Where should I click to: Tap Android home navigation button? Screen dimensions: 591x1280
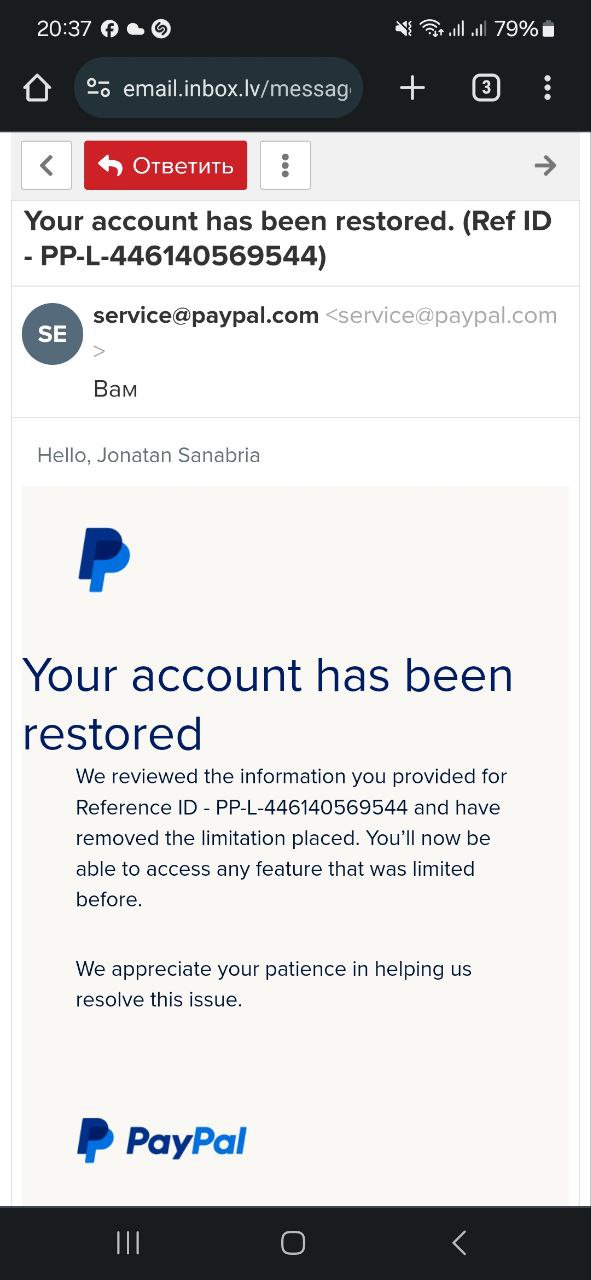click(x=293, y=1243)
